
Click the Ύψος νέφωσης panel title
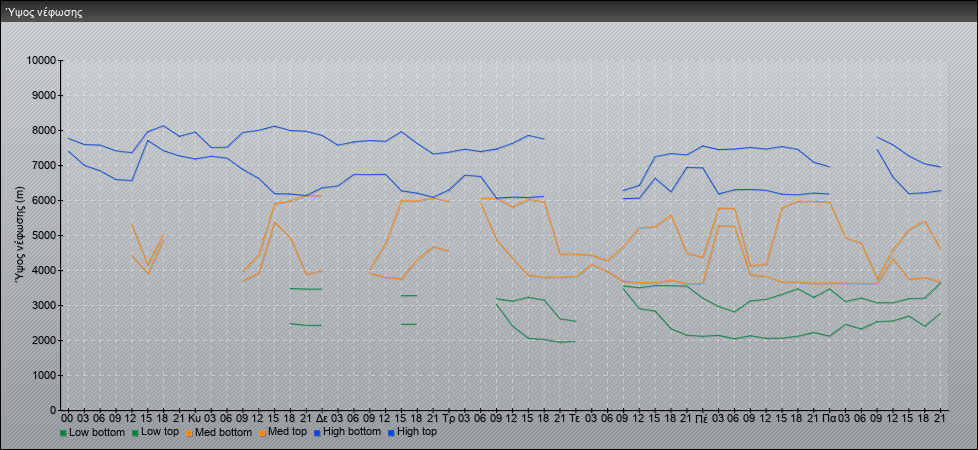tap(44, 12)
